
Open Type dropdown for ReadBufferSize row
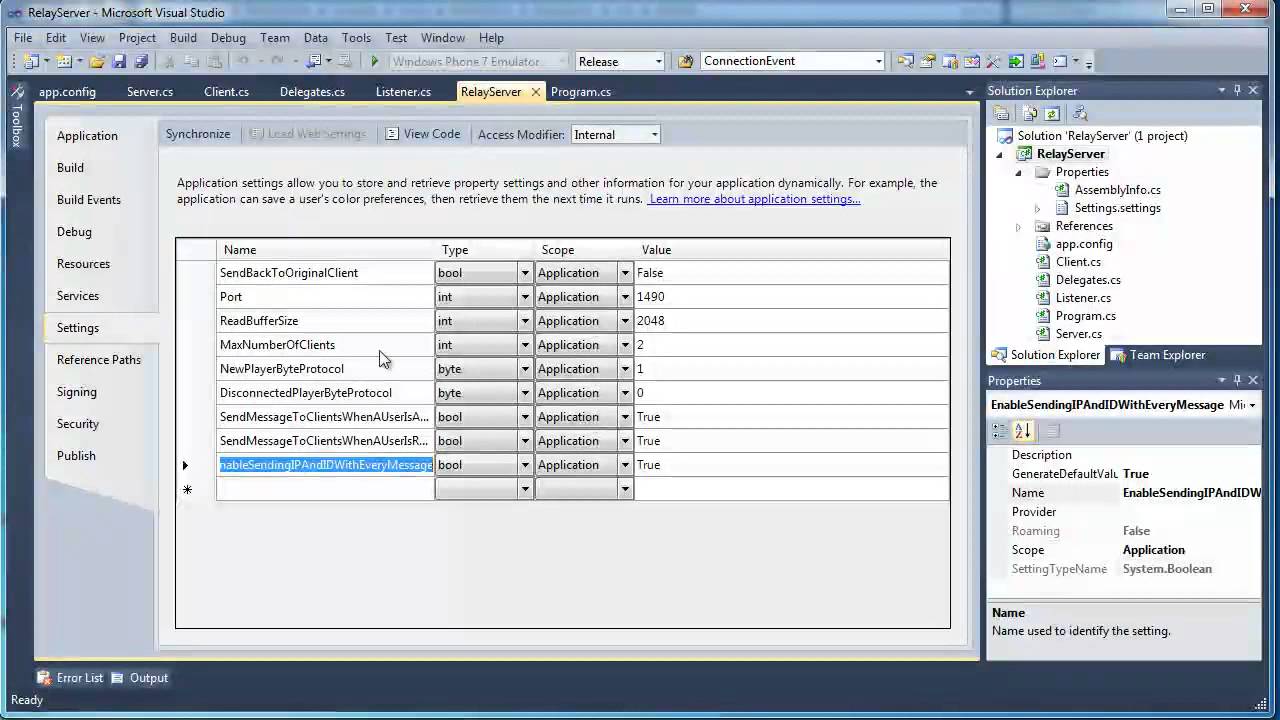[524, 321]
